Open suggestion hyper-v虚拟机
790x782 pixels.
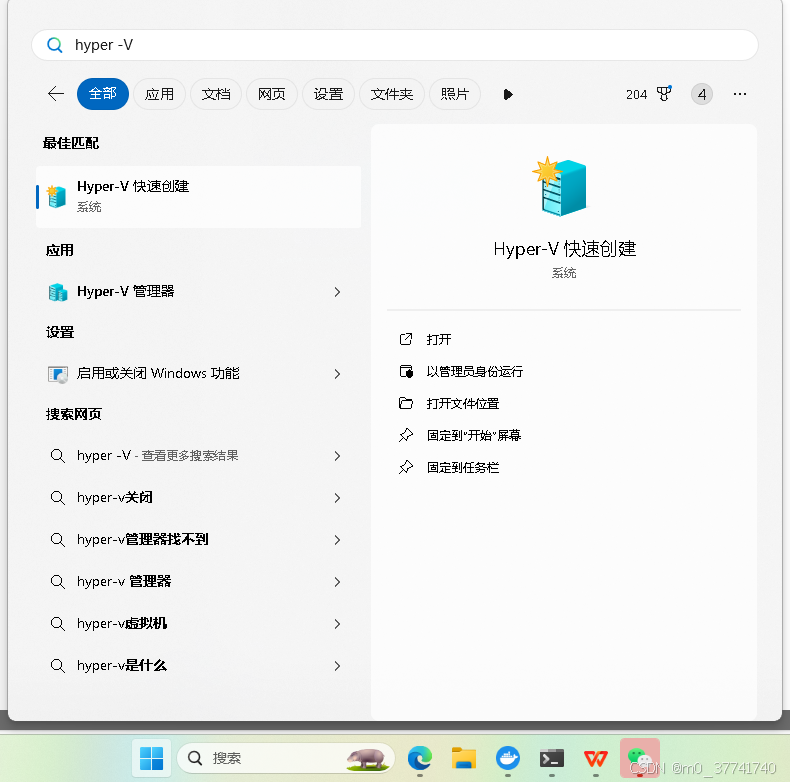coord(199,624)
